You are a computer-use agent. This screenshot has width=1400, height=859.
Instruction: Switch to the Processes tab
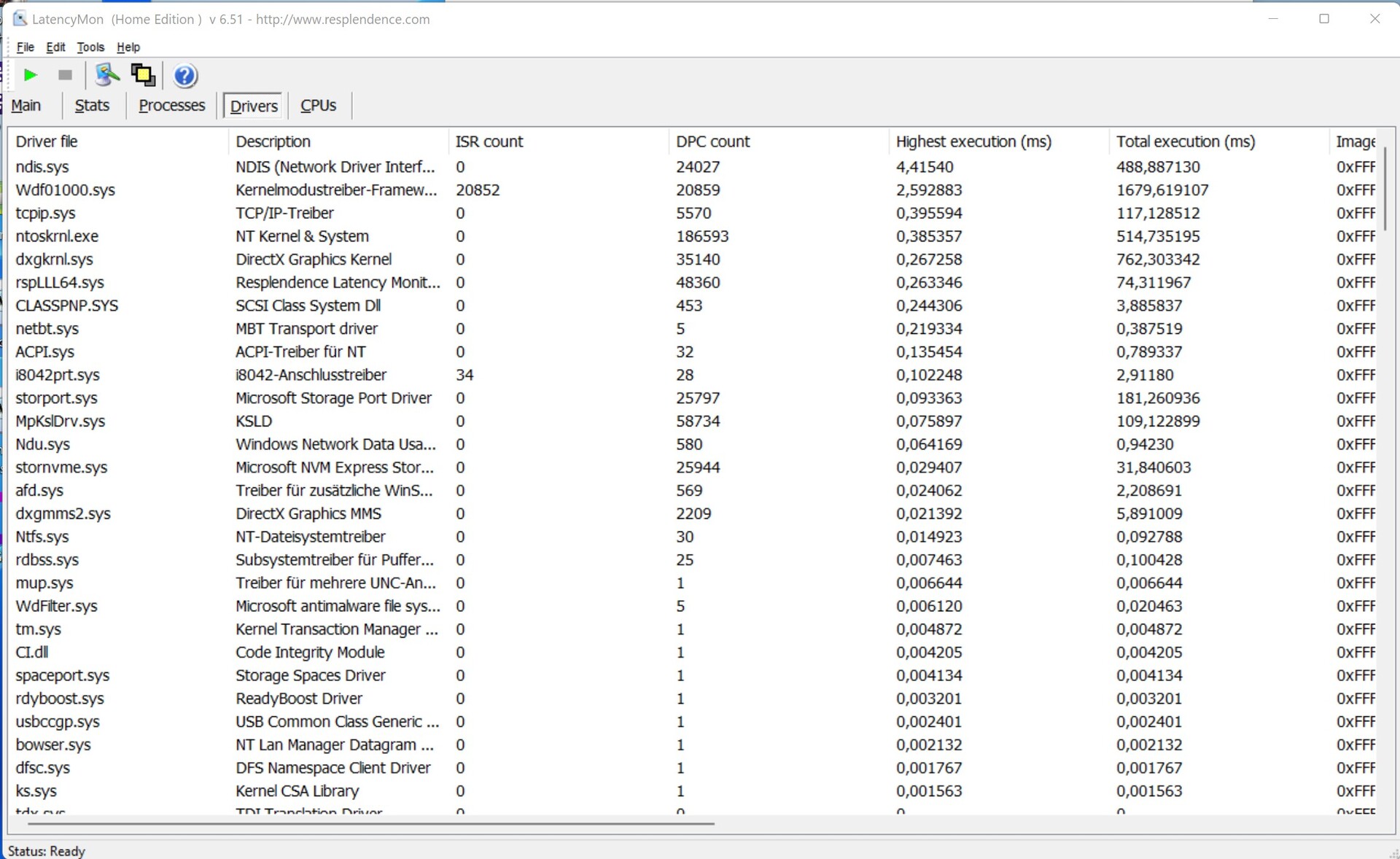172,106
